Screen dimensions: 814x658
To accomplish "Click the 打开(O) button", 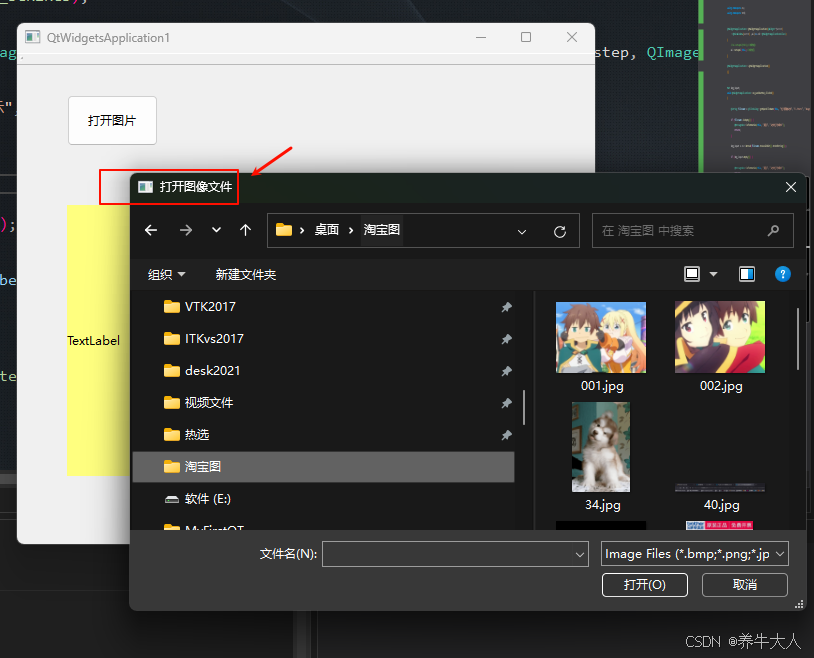I will tap(645, 585).
